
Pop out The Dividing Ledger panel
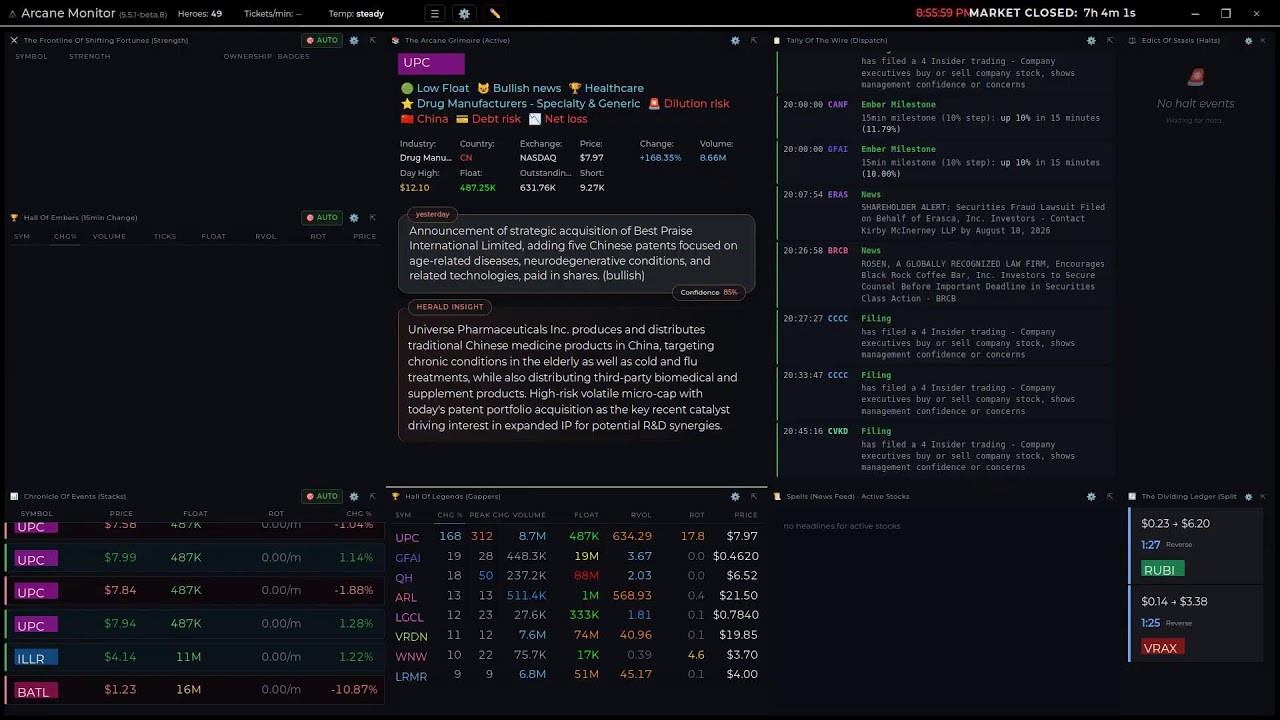[1262, 496]
